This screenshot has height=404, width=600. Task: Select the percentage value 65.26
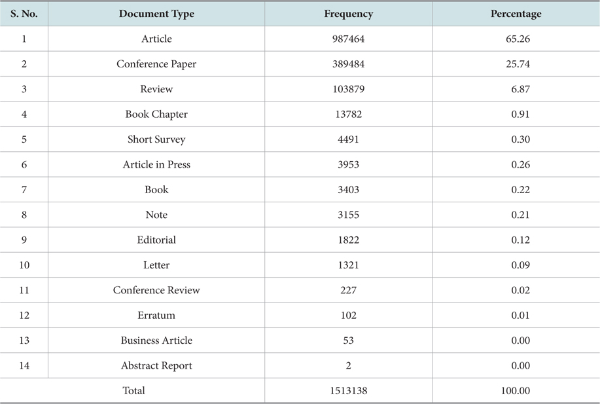click(516, 38)
